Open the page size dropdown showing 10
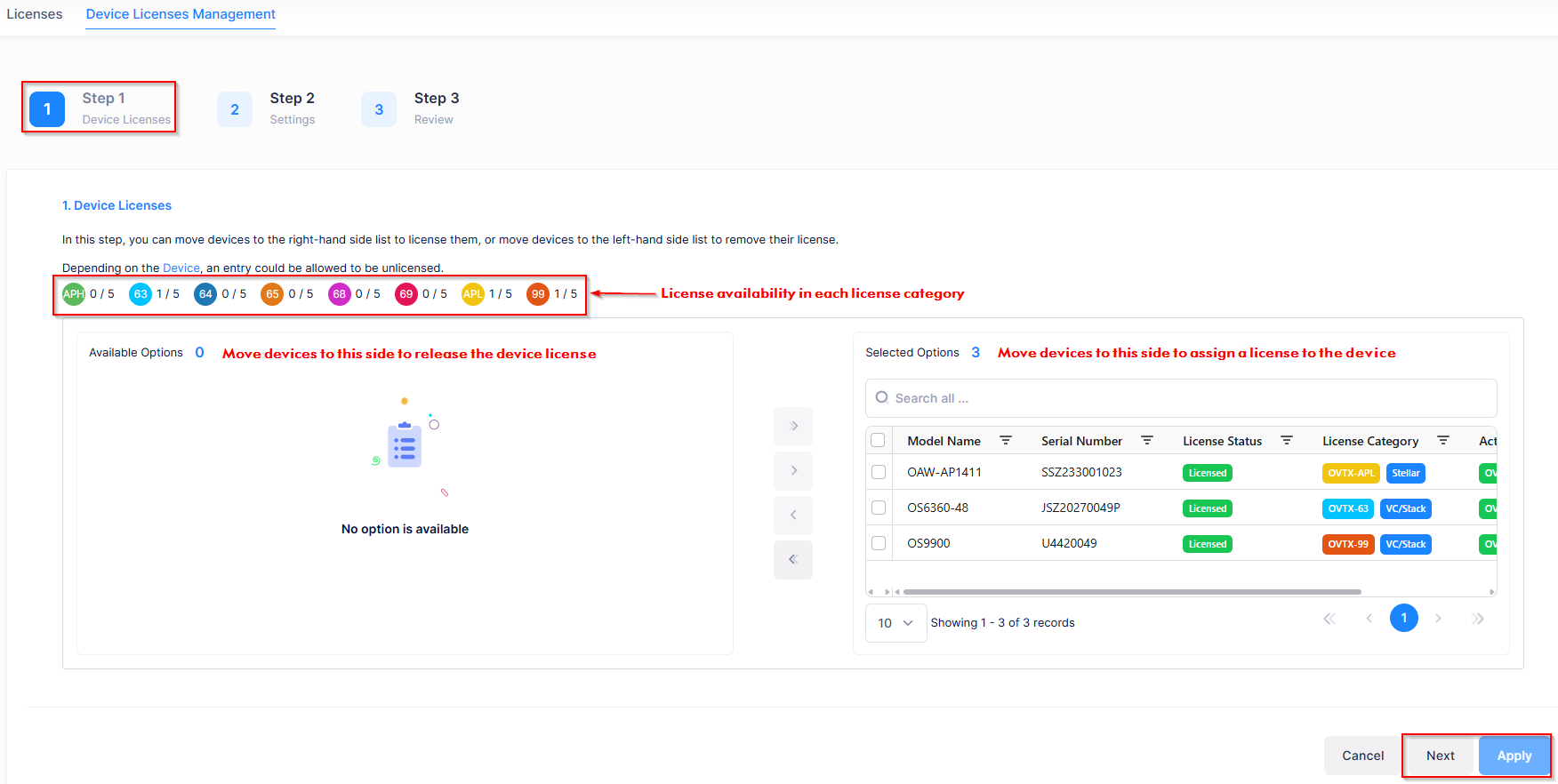Viewport: 1558px width, 784px height. coord(895,623)
